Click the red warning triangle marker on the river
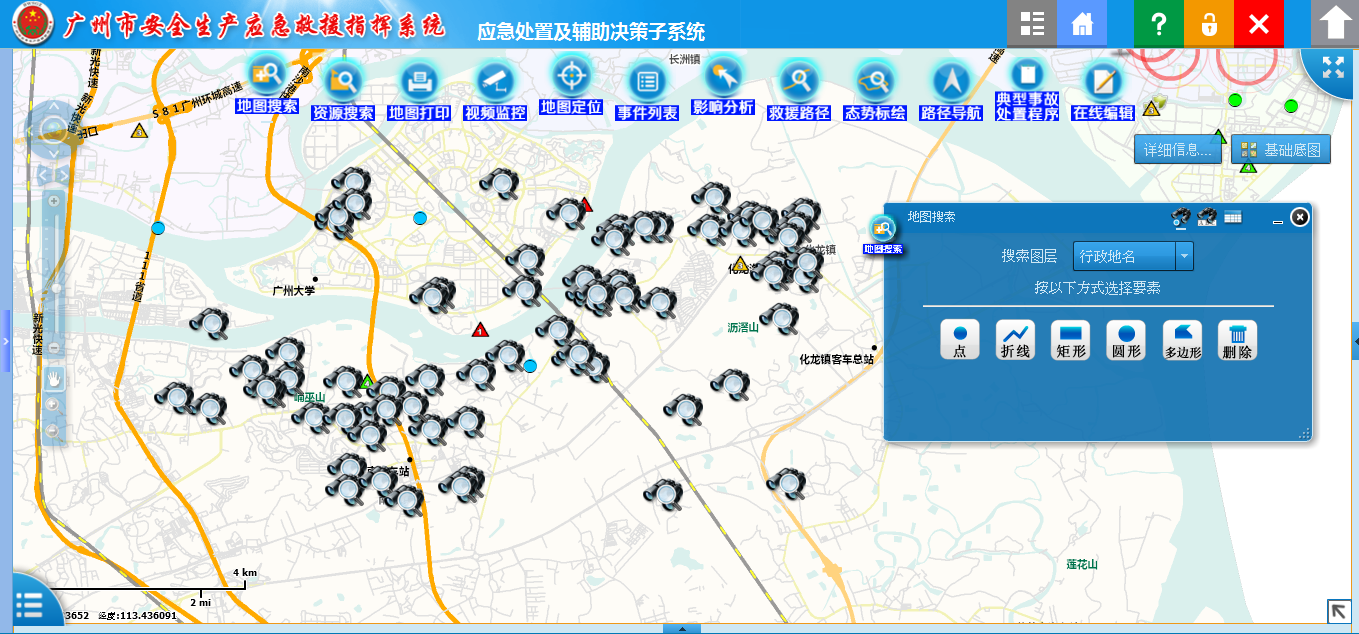This screenshot has height=634, width=1359. click(x=480, y=329)
